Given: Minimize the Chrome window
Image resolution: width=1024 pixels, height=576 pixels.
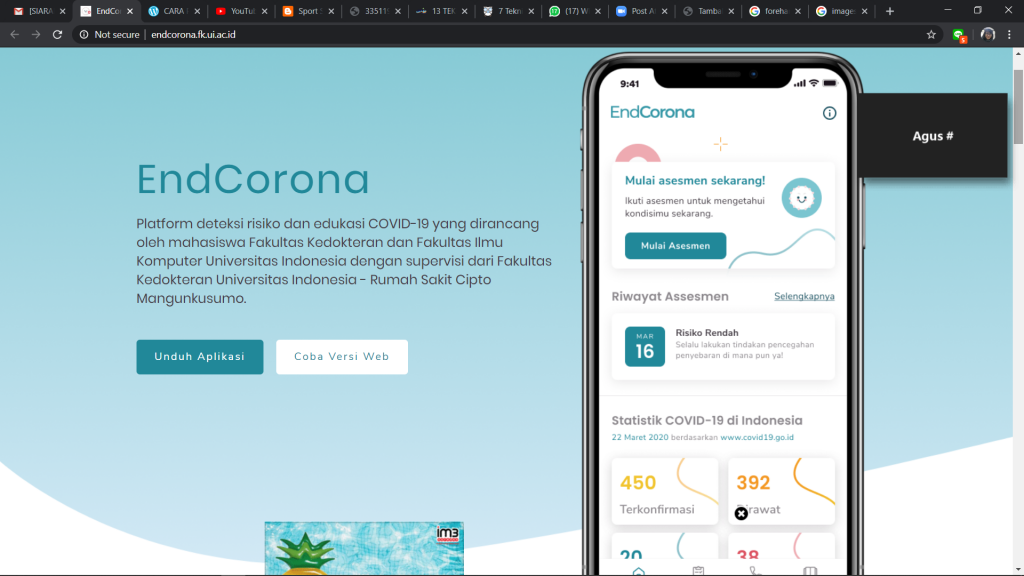Looking at the screenshot, I should click(x=948, y=10).
